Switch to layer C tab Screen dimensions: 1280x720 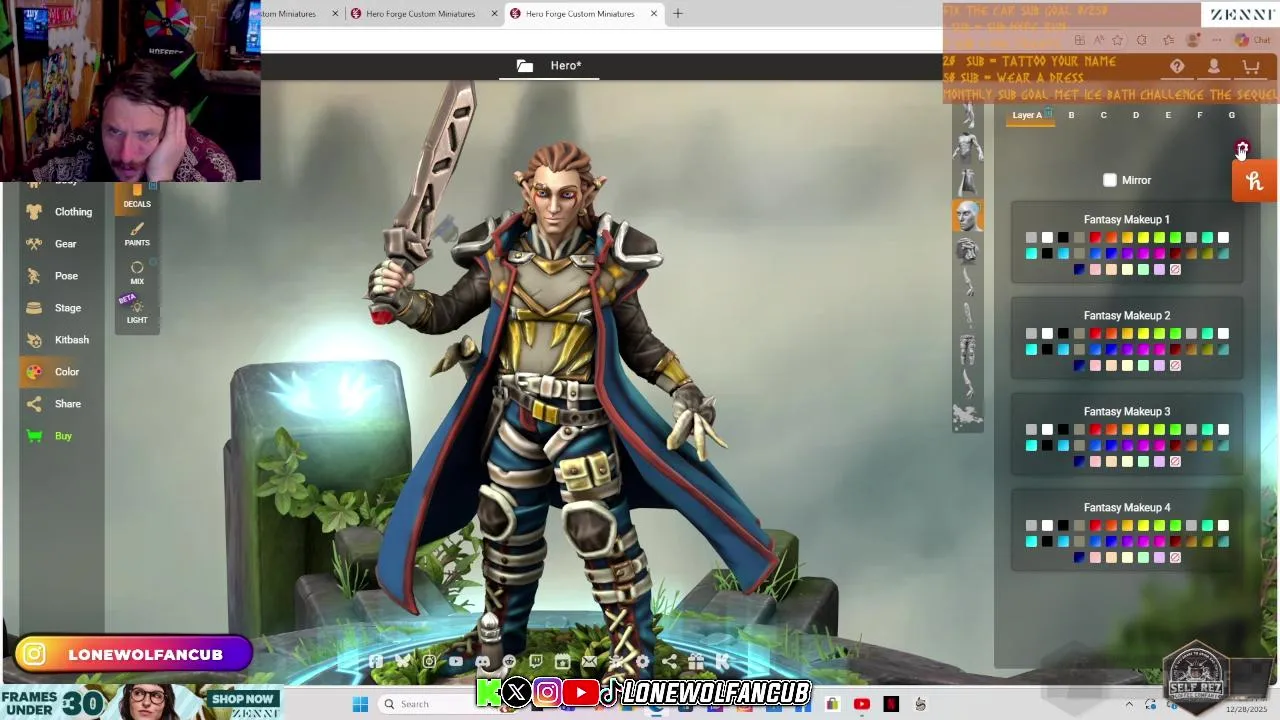(1103, 115)
